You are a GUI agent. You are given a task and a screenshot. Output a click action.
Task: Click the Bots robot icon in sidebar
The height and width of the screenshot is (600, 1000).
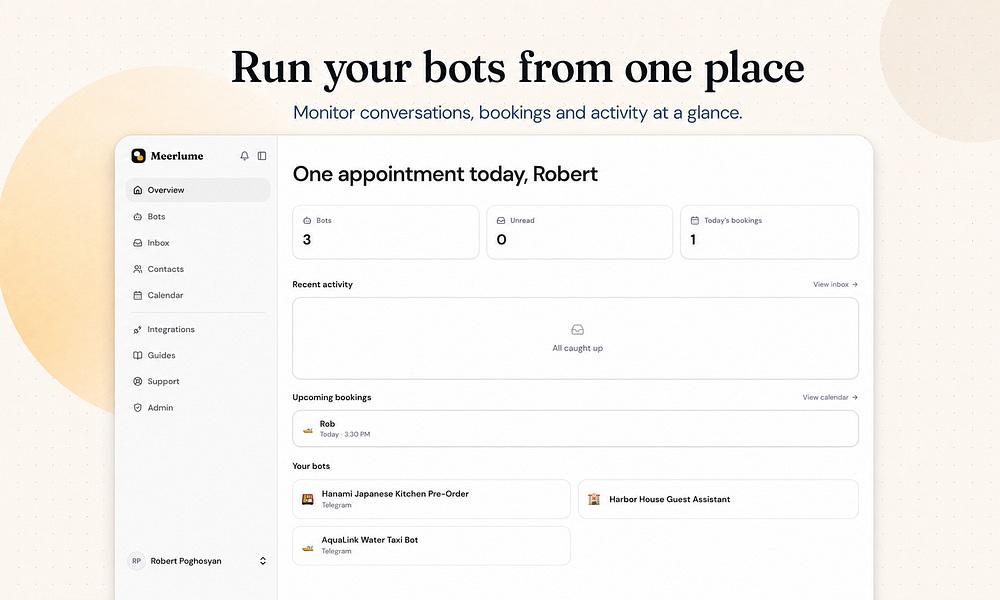(138, 217)
